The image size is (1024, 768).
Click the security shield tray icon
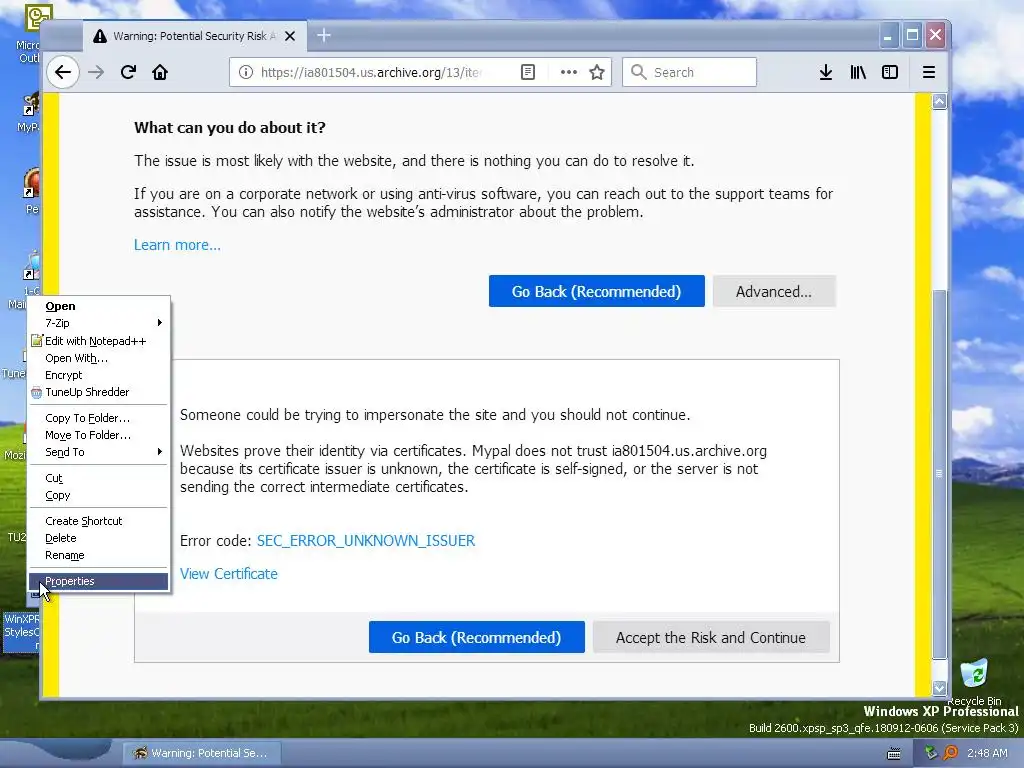pyautogui.click(x=931, y=753)
